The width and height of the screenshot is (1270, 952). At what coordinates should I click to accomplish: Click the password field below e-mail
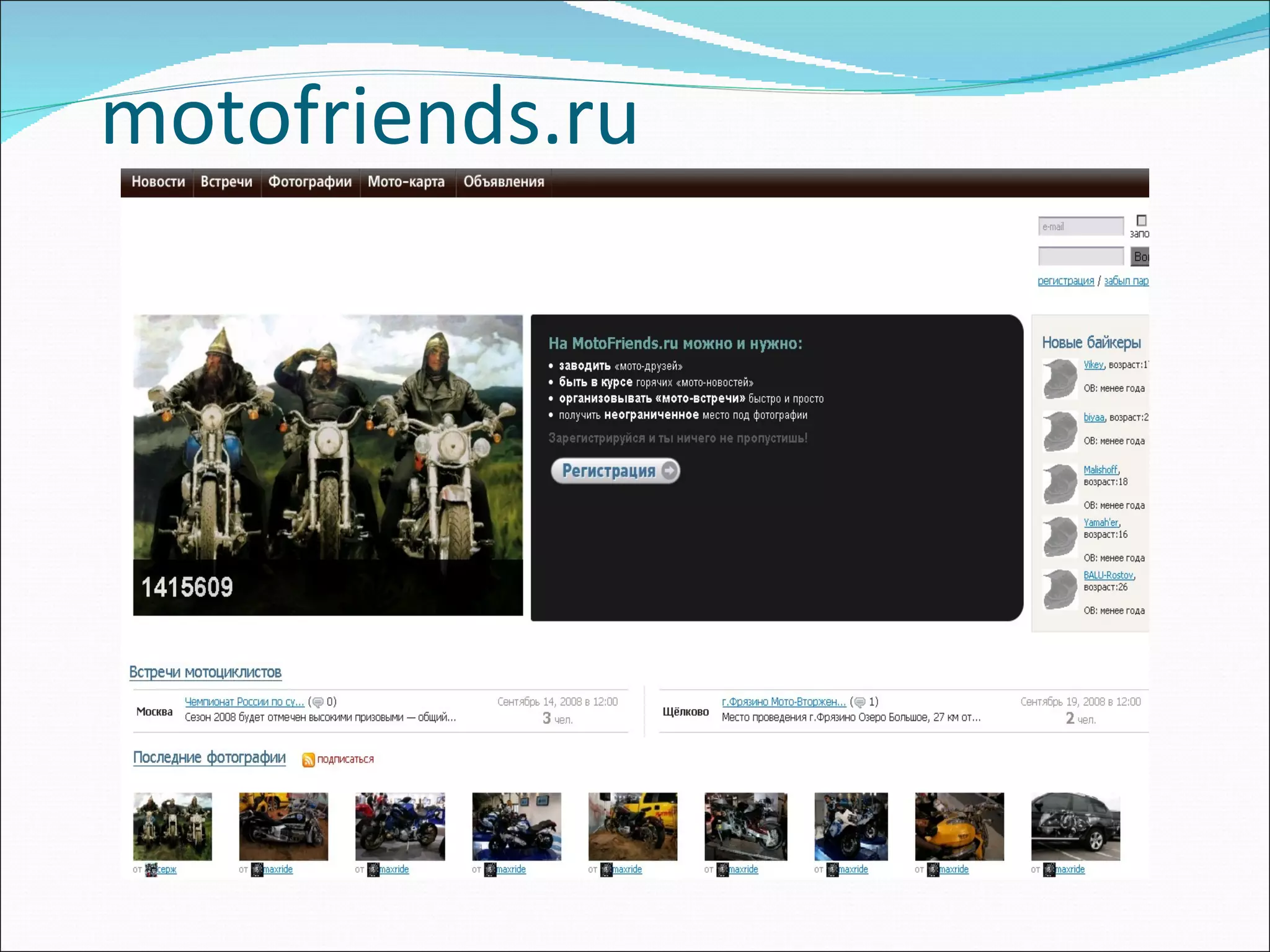coord(1081,256)
